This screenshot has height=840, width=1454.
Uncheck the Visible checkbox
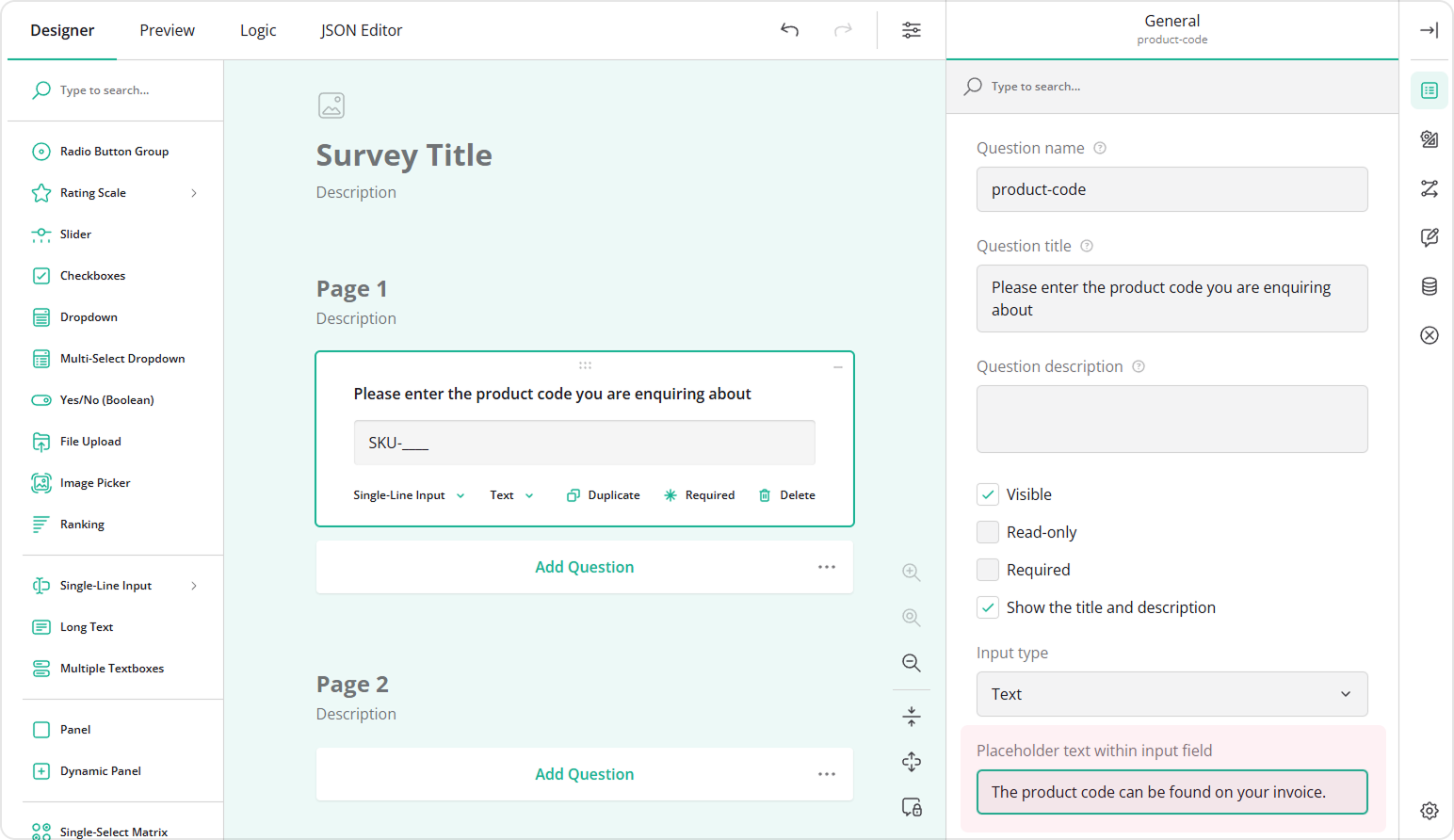point(987,493)
